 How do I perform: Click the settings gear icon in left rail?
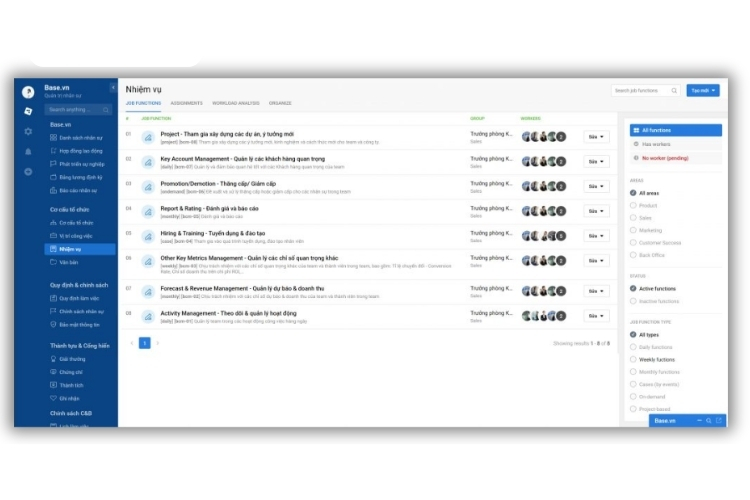pos(28,131)
